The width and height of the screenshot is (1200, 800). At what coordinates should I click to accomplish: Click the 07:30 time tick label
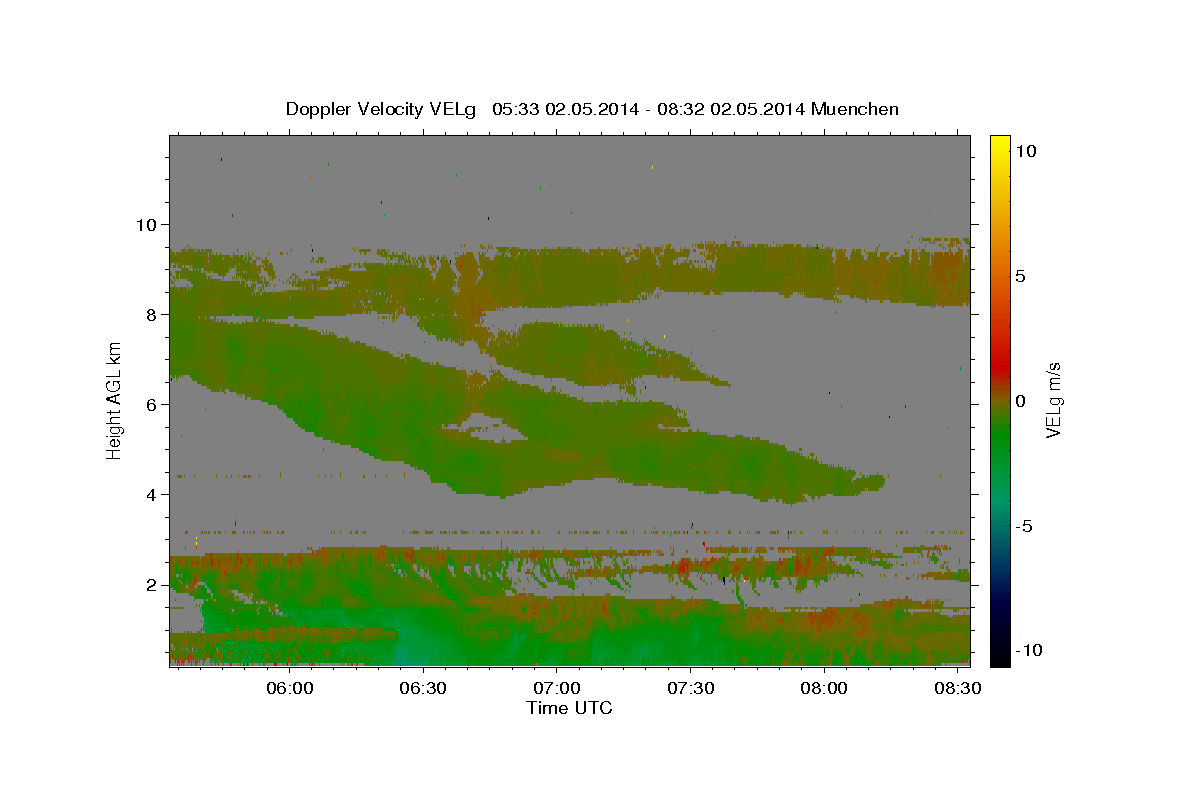point(691,688)
